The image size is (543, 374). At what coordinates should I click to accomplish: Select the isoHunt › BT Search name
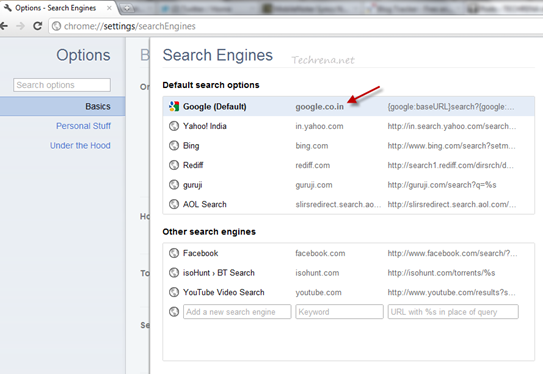[x=219, y=273]
